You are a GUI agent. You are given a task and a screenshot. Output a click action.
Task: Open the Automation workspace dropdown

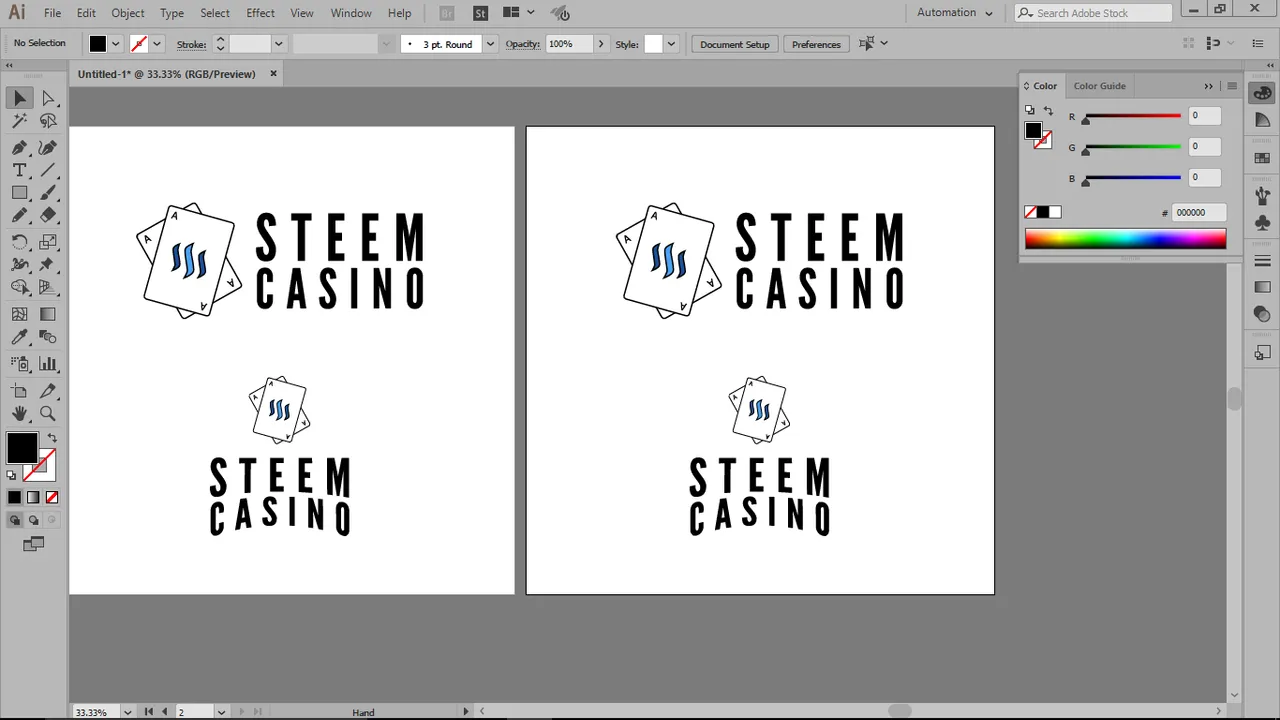[x=955, y=13]
